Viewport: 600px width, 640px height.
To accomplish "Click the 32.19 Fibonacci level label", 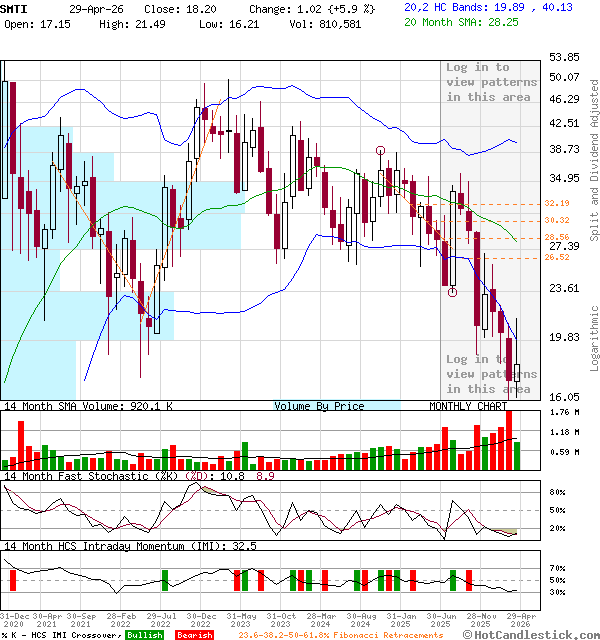I will click(557, 203).
